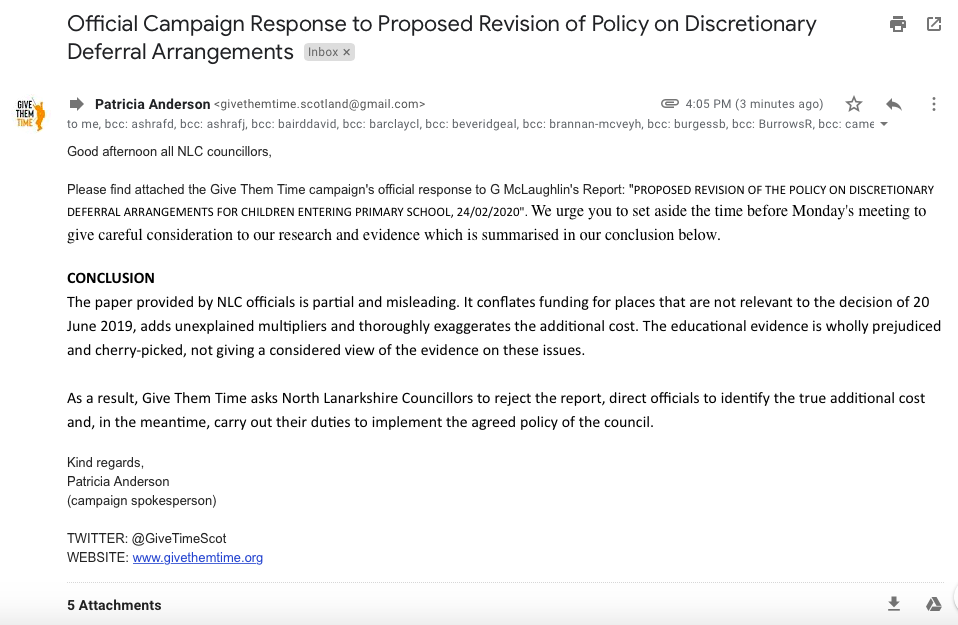
Task: Click the sender name Patricia Anderson
Action: click(152, 104)
